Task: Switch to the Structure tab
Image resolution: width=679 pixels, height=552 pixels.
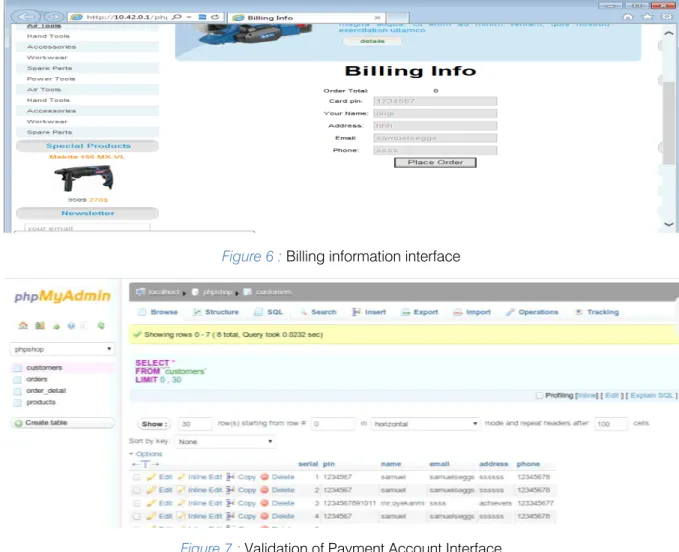Action: [216, 312]
